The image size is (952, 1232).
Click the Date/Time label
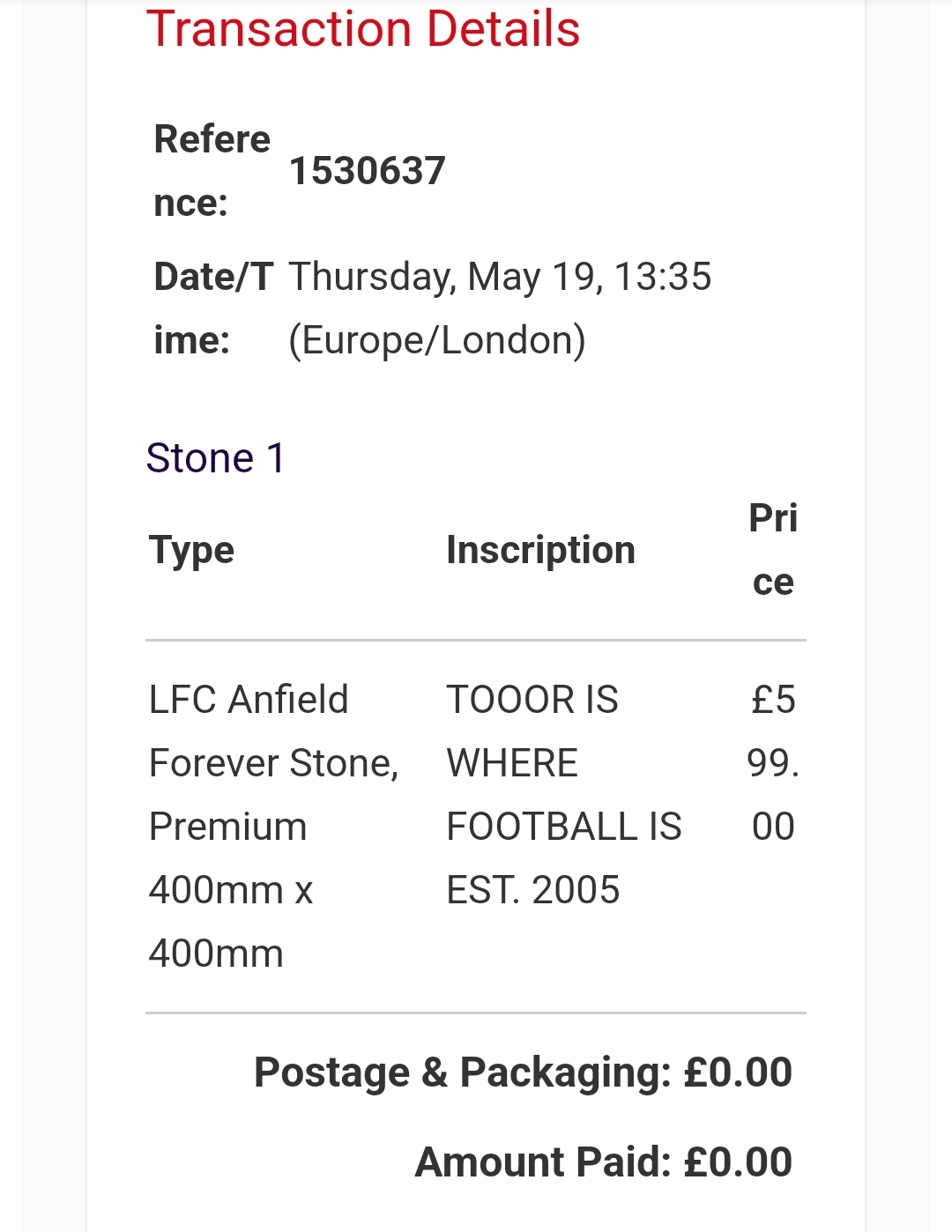click(x=213, y=308)
